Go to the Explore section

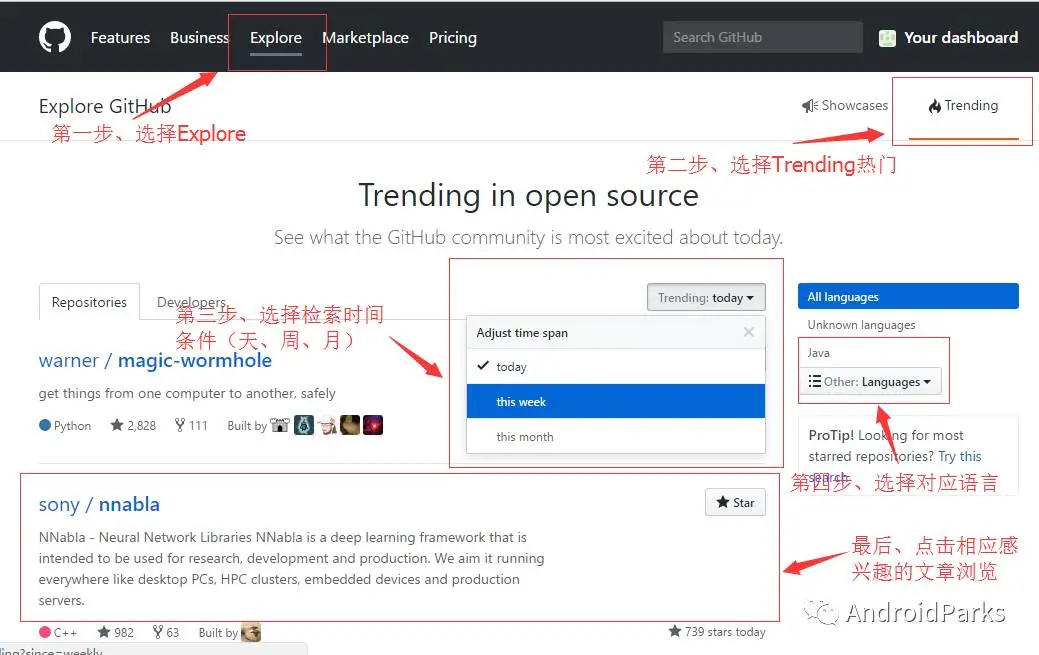pyautogui.click(x=276, y=38)
